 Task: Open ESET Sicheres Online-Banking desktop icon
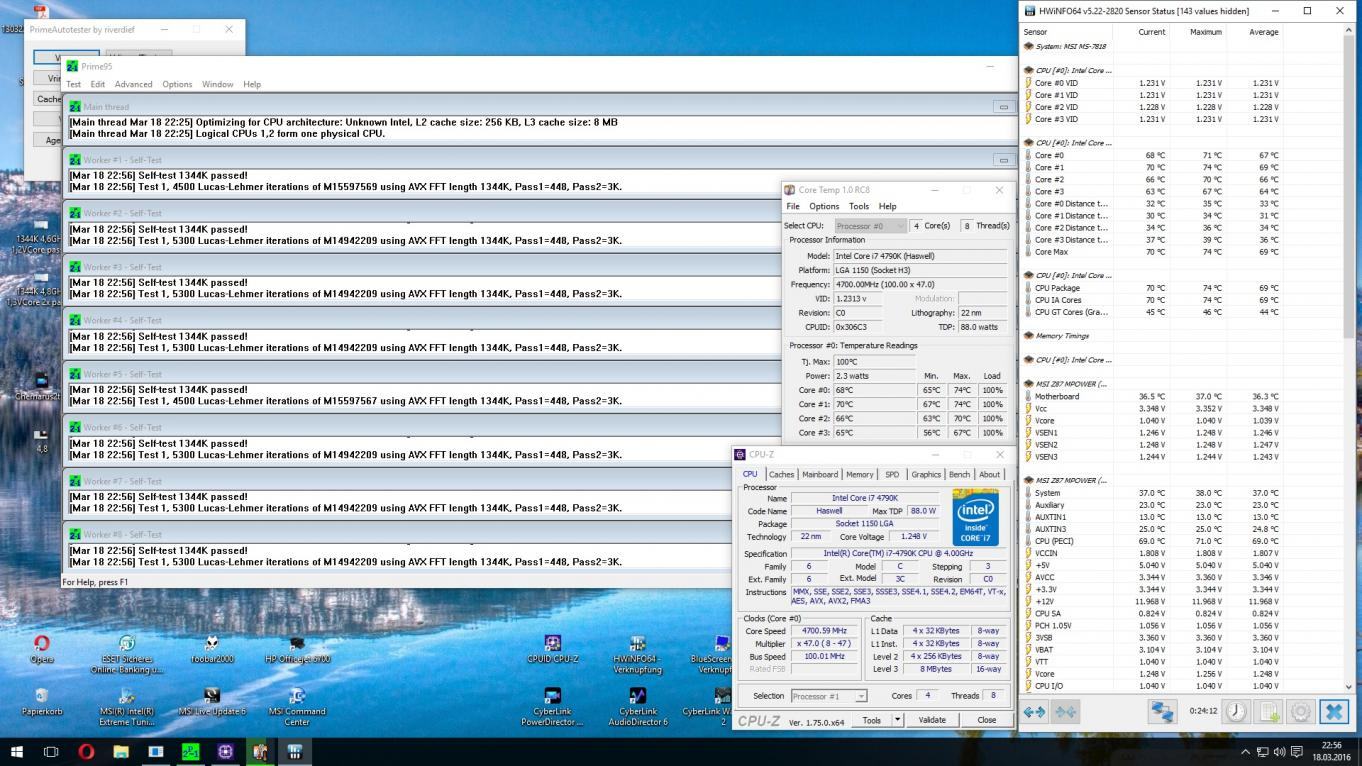click(x=127, y=654)
